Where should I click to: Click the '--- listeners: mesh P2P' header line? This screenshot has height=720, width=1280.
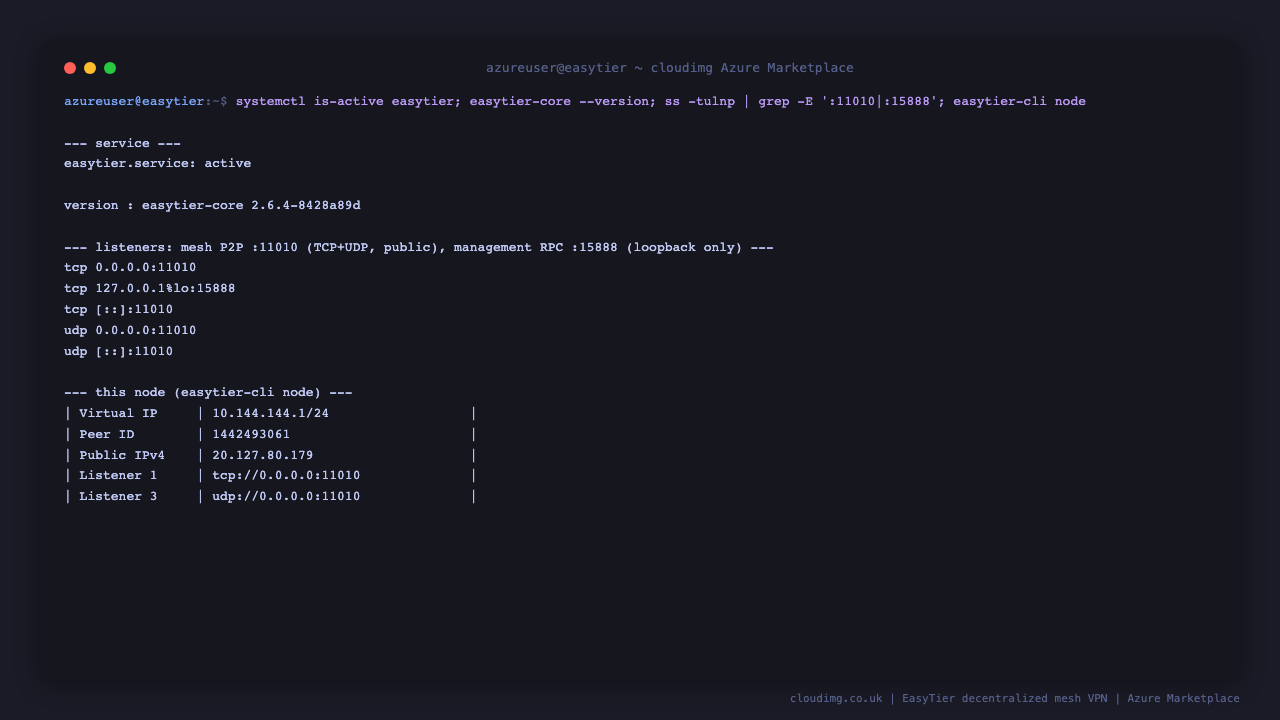tap(418, 247)
